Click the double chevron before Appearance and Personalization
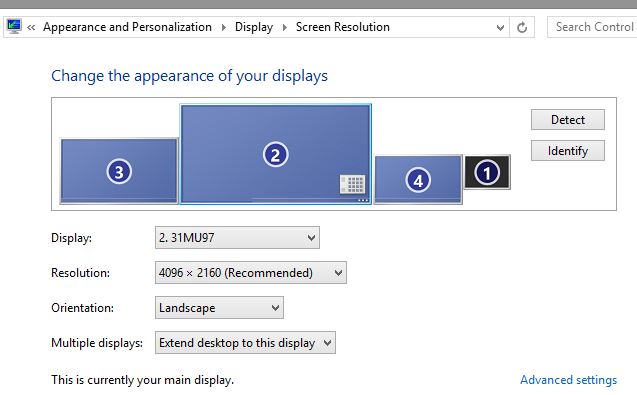Screen dimensions: 637x395 (x=31, y=27)
